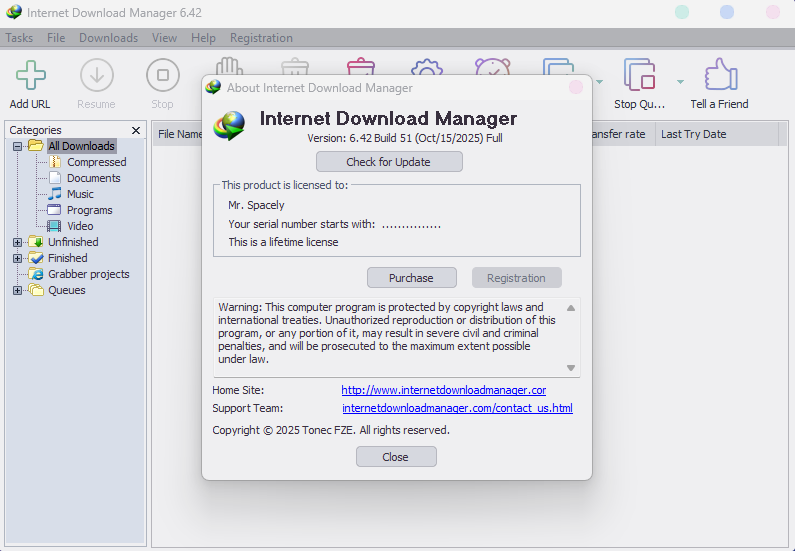Click the Resume toolbar icon
795x551 pixels.
point(96,75)
